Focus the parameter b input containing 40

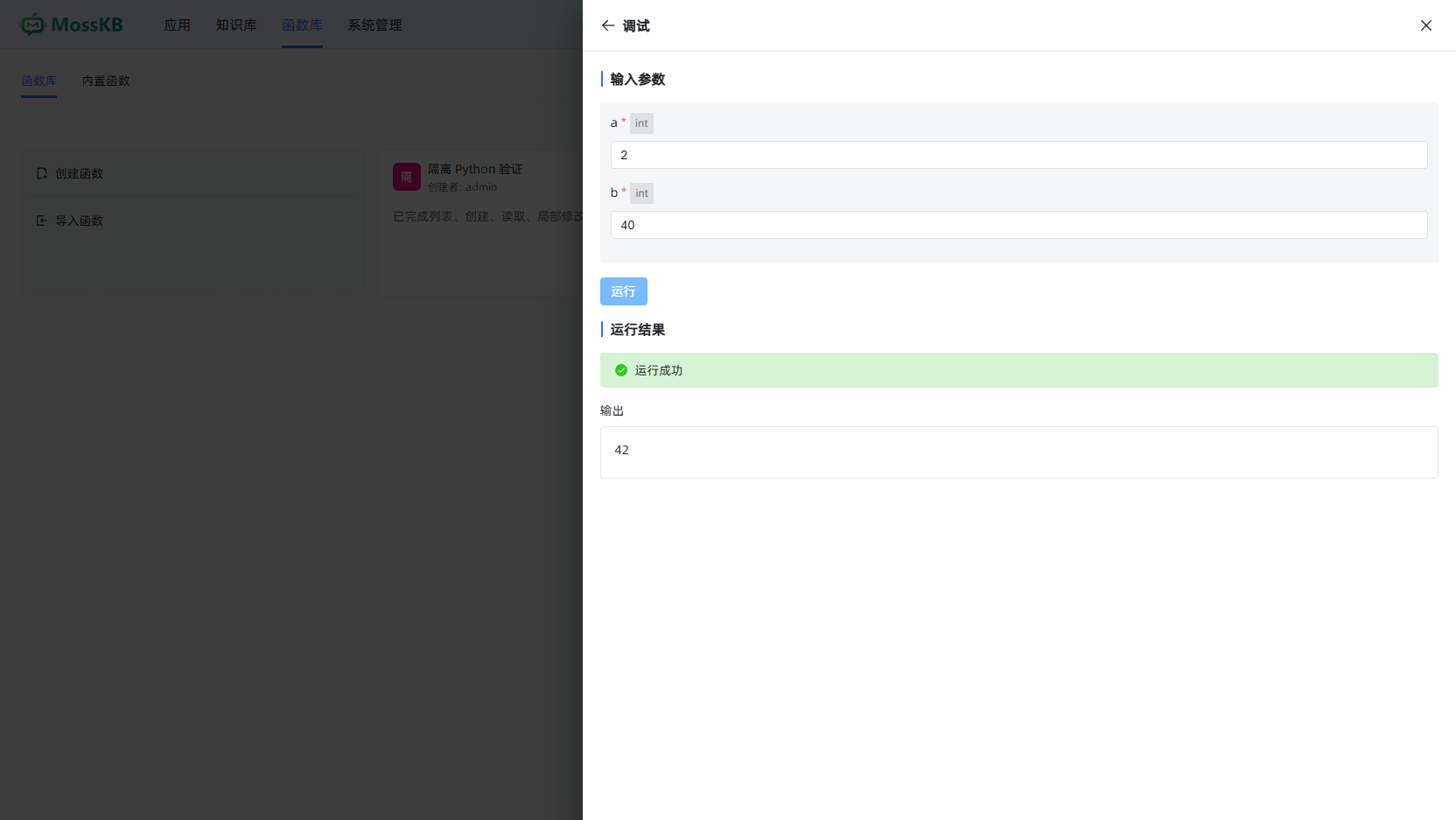pyautogui.click(x=1018, y=225)
